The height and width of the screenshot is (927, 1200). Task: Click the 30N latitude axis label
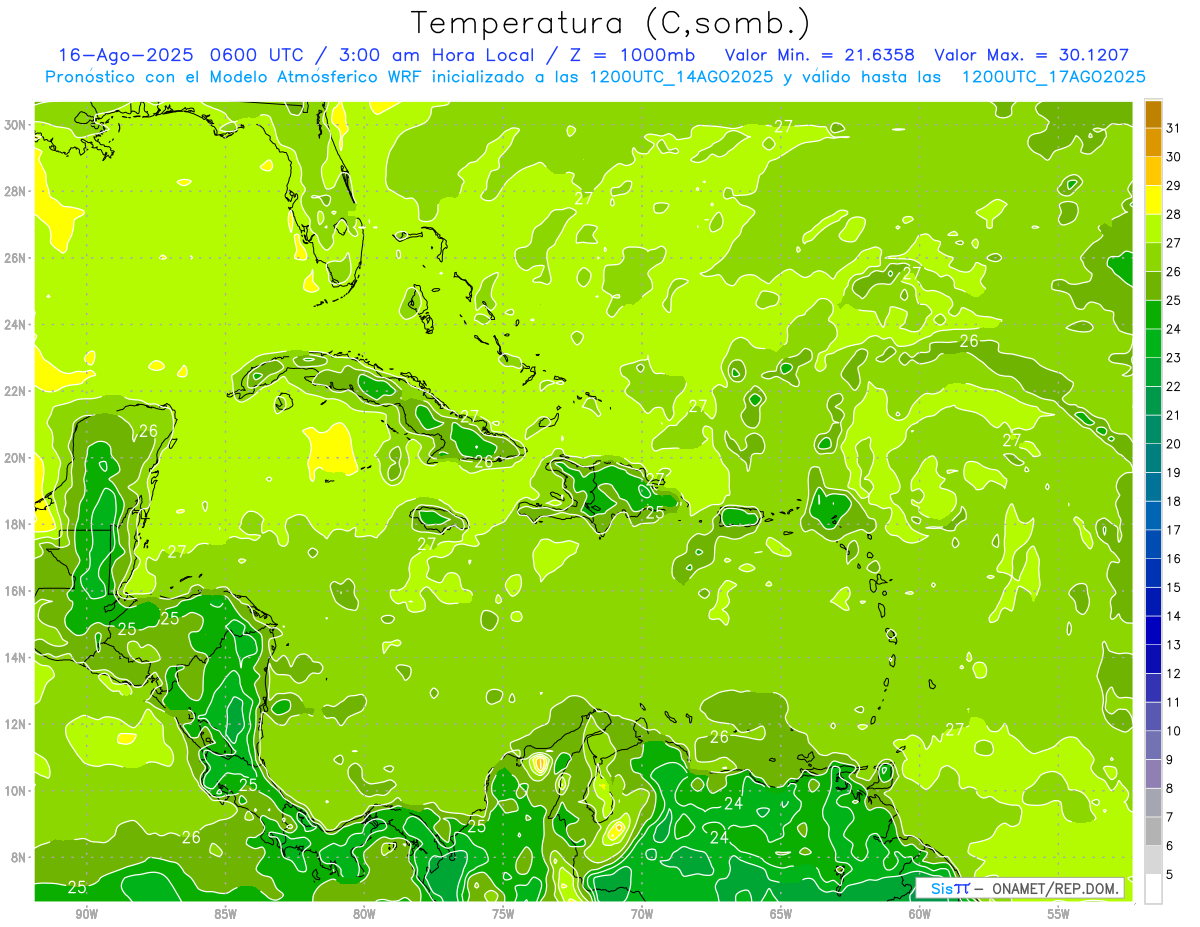(x=17, y=124)
